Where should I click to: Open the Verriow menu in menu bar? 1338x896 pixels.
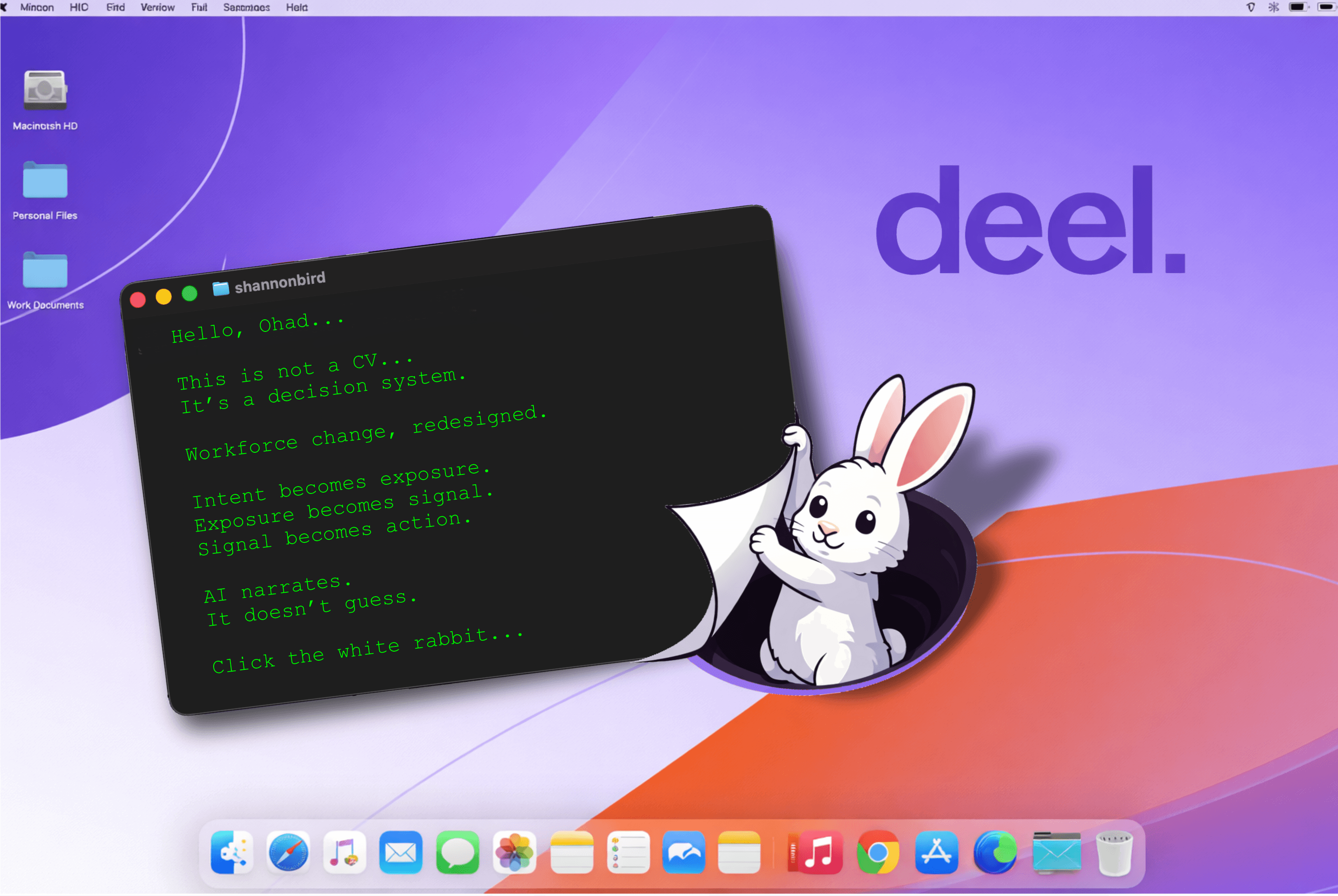[x=158, y=7]
